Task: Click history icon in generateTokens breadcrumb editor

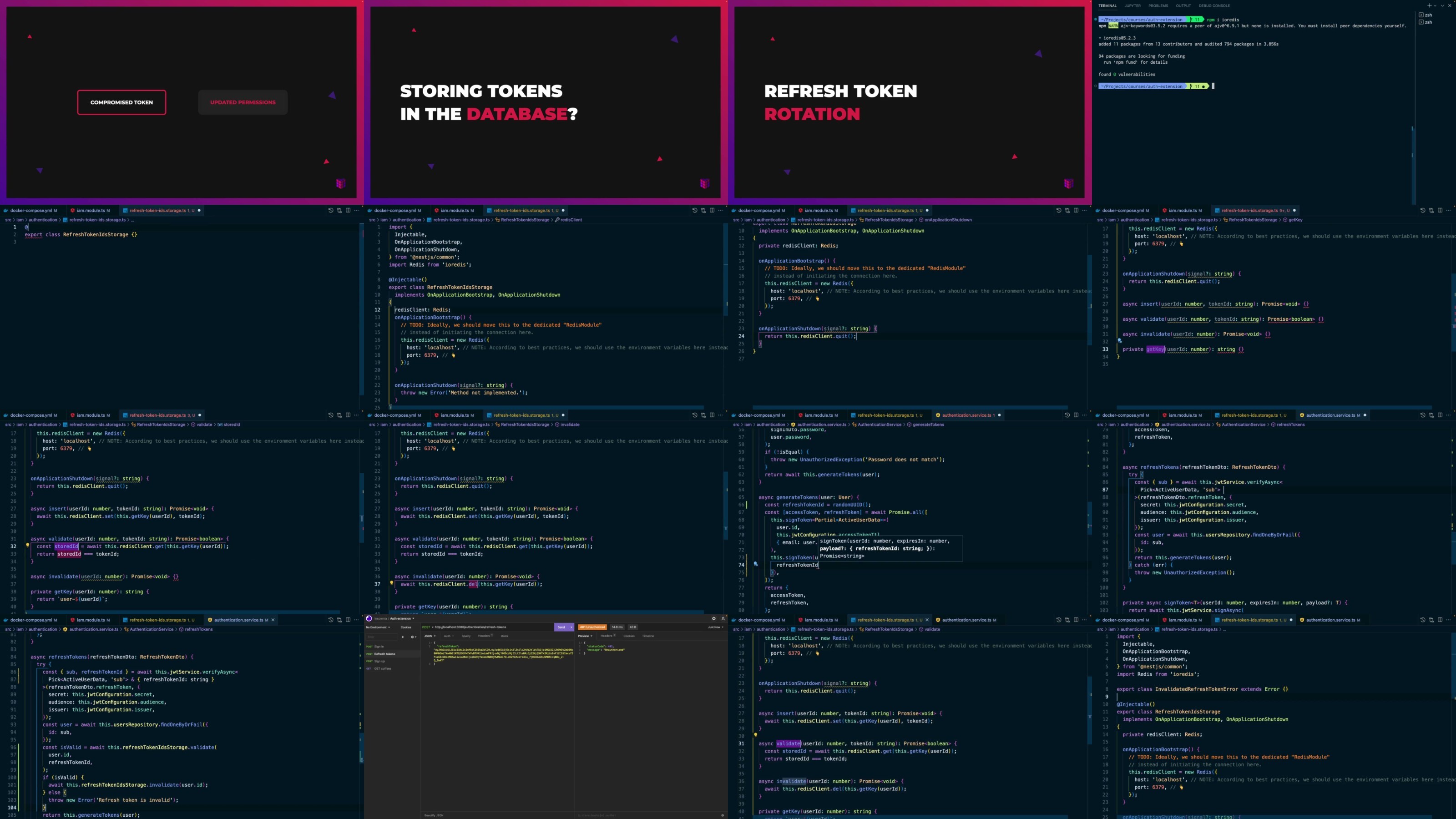Action: 1067,415
